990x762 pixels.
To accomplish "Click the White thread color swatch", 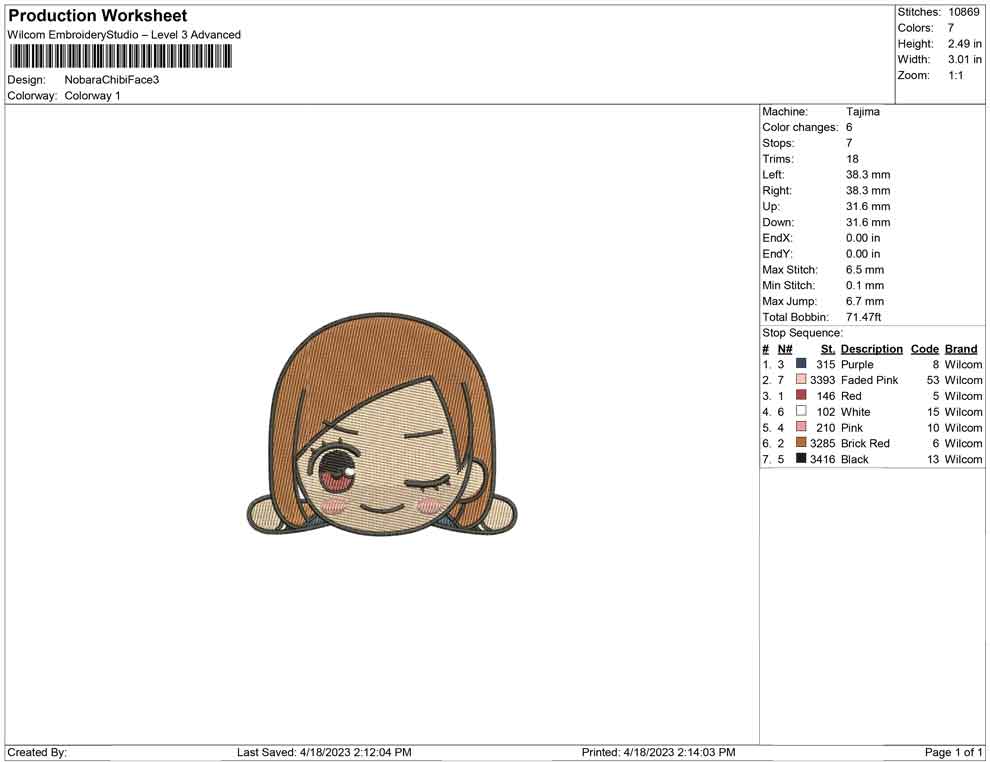I will coord(801,411).
